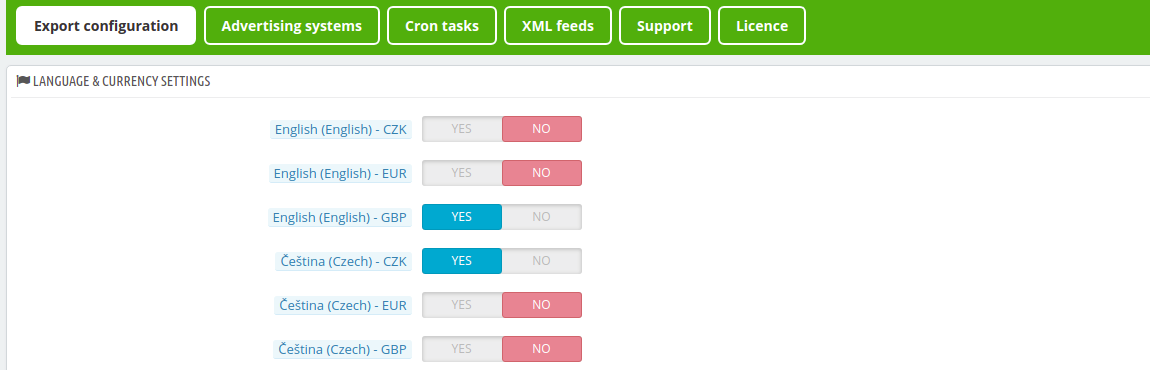Screen dimensions: 1150x370
Task: Click the red NO for English - CZK
Action: click(x=542, y=129)
